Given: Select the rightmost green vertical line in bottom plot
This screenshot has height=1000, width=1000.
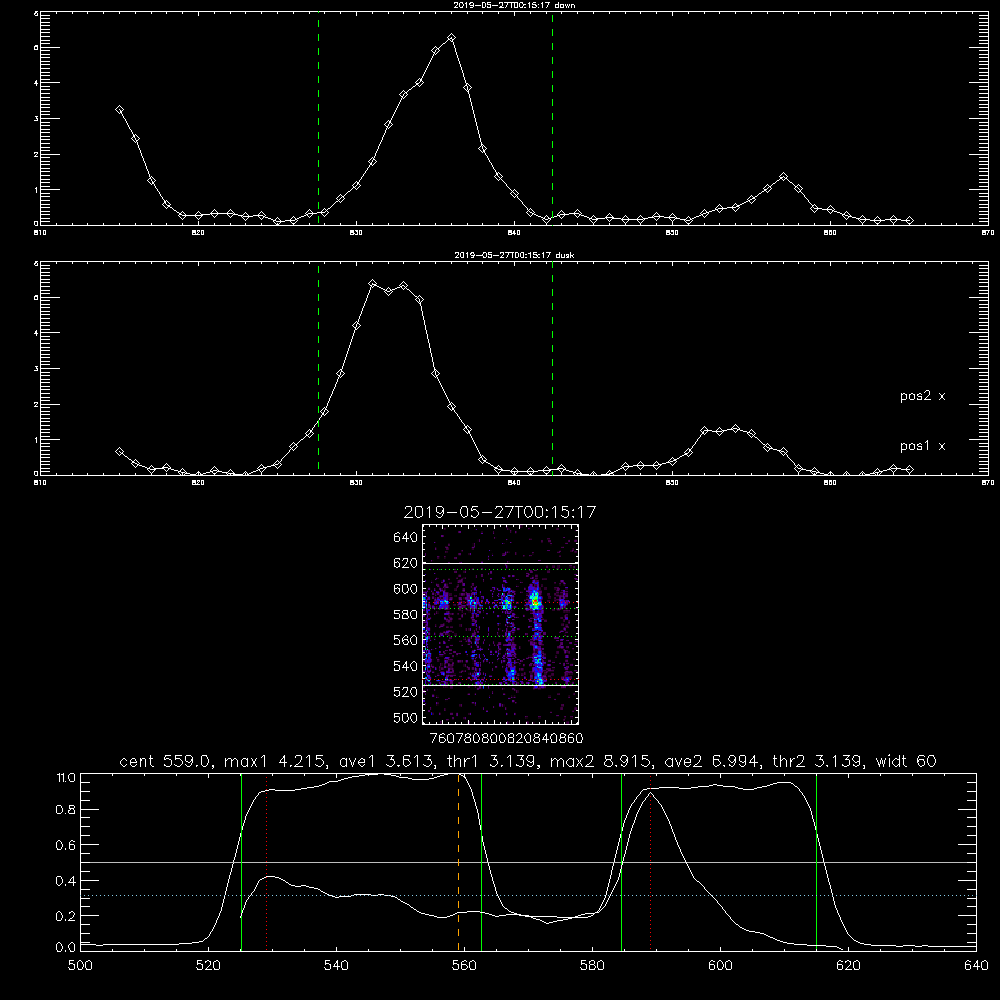Looking at the screenshot, I should click(816, 862).
